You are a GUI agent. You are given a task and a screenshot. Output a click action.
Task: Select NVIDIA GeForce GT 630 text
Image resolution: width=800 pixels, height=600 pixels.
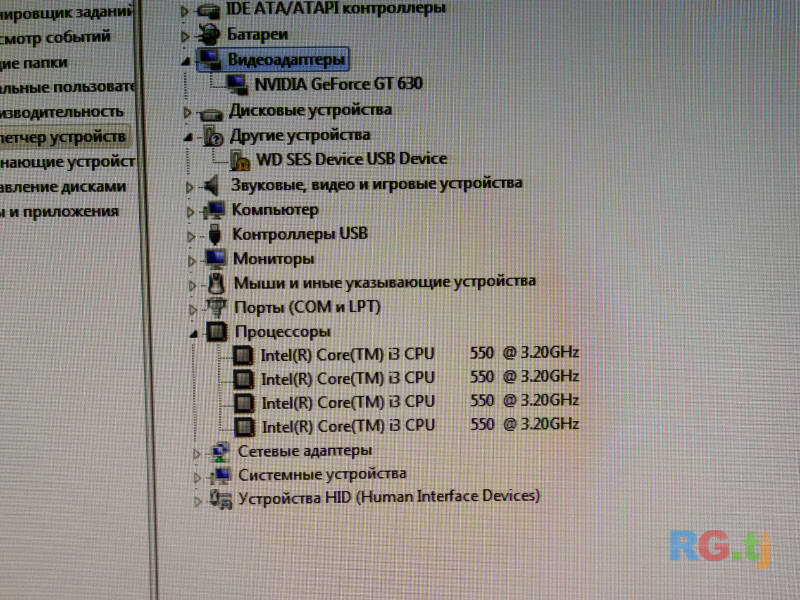tap(338, 84)
